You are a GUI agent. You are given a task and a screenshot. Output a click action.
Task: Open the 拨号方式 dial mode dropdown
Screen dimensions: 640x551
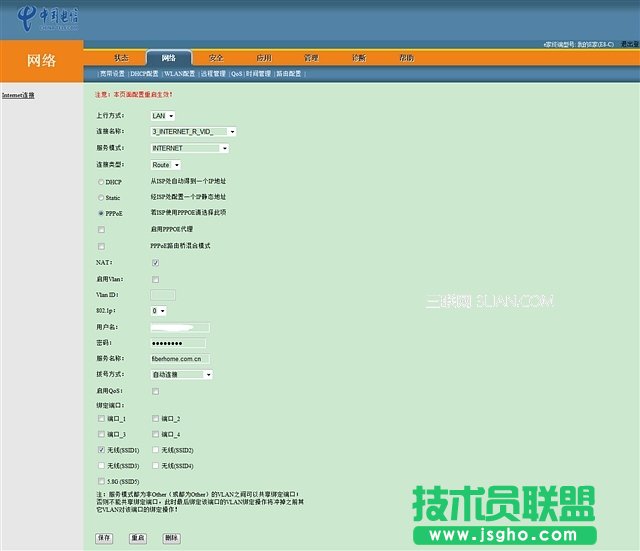coord(181,375)
